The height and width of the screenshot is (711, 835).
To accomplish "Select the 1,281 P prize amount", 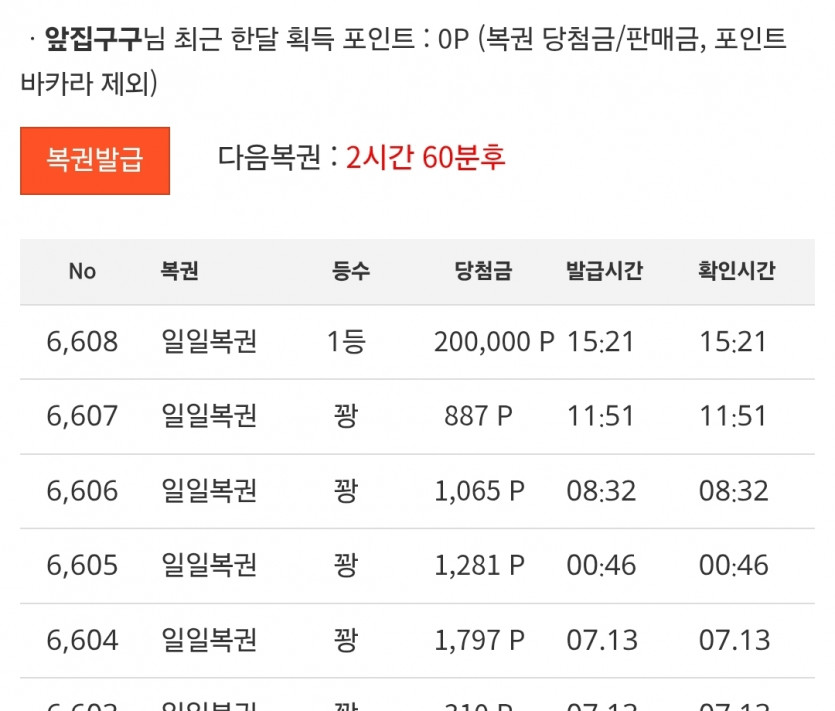I will click(479, 566).
